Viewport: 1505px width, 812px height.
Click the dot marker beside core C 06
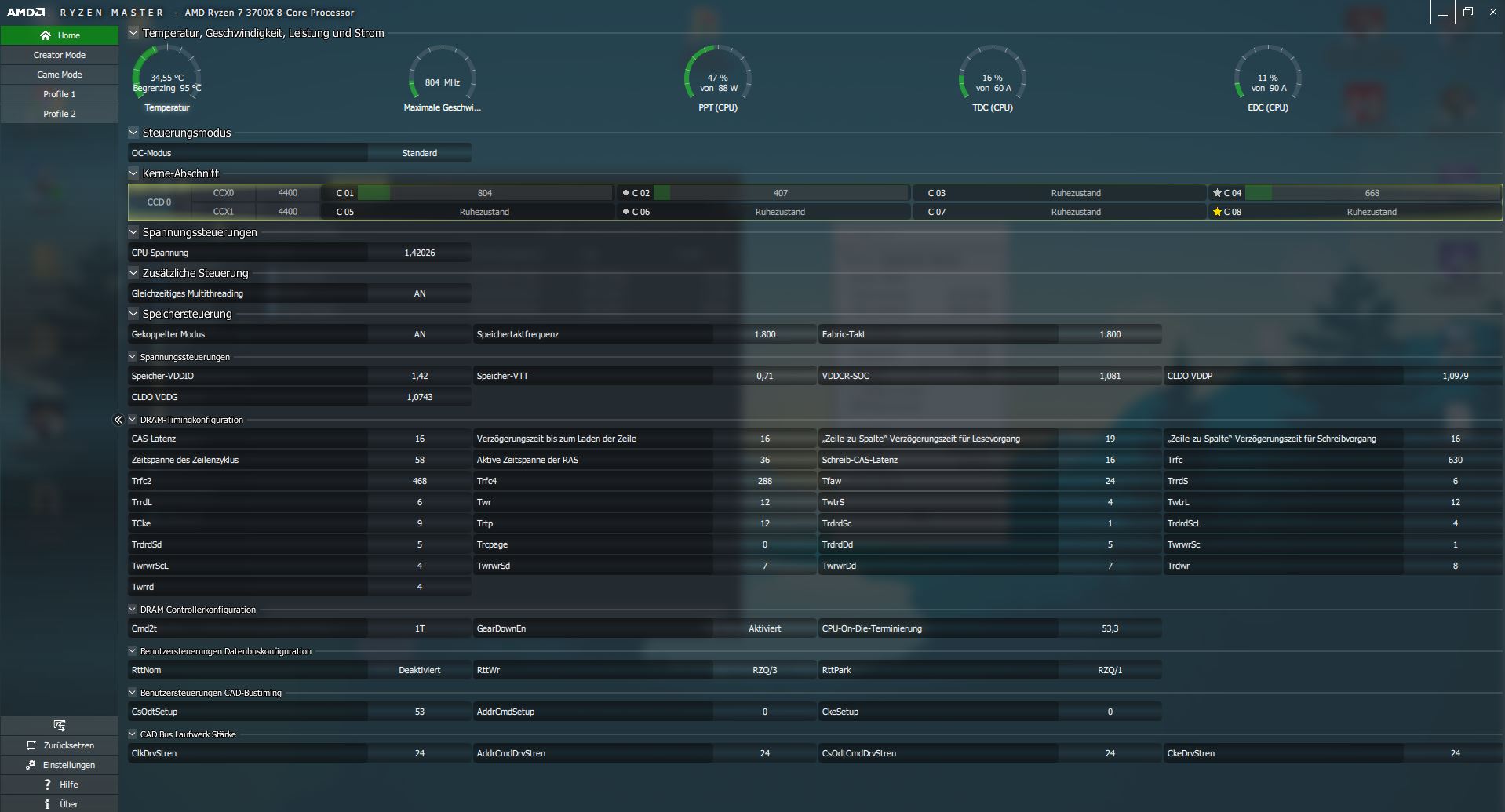pyautogui.click(x=625, y=212)
